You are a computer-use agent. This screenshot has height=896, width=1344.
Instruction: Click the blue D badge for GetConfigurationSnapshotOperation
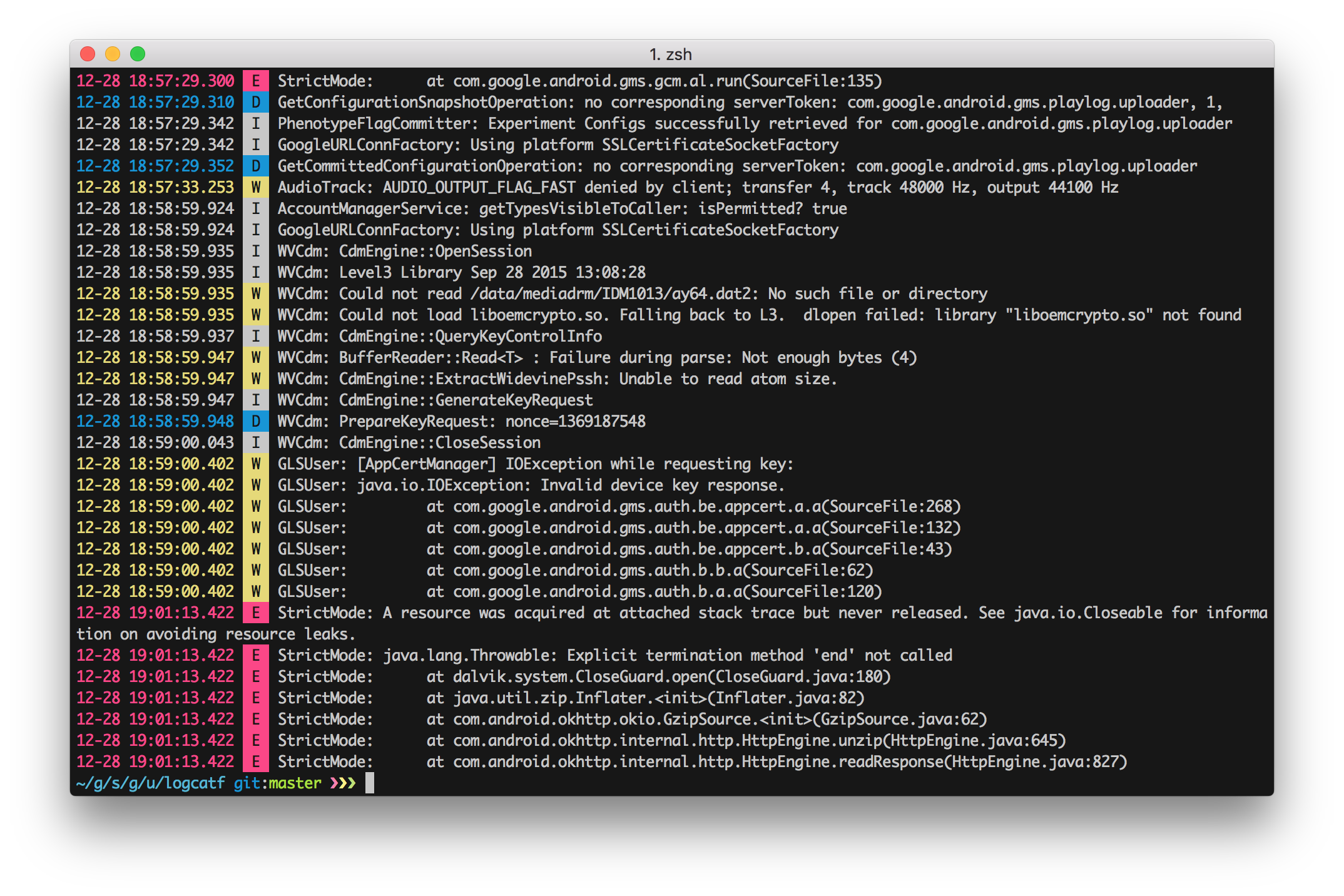pyautogui.click(x=256, y=102)
